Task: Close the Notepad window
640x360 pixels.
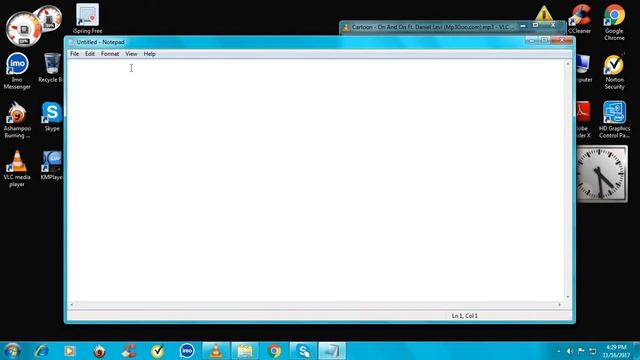Action: coord(562,40)
